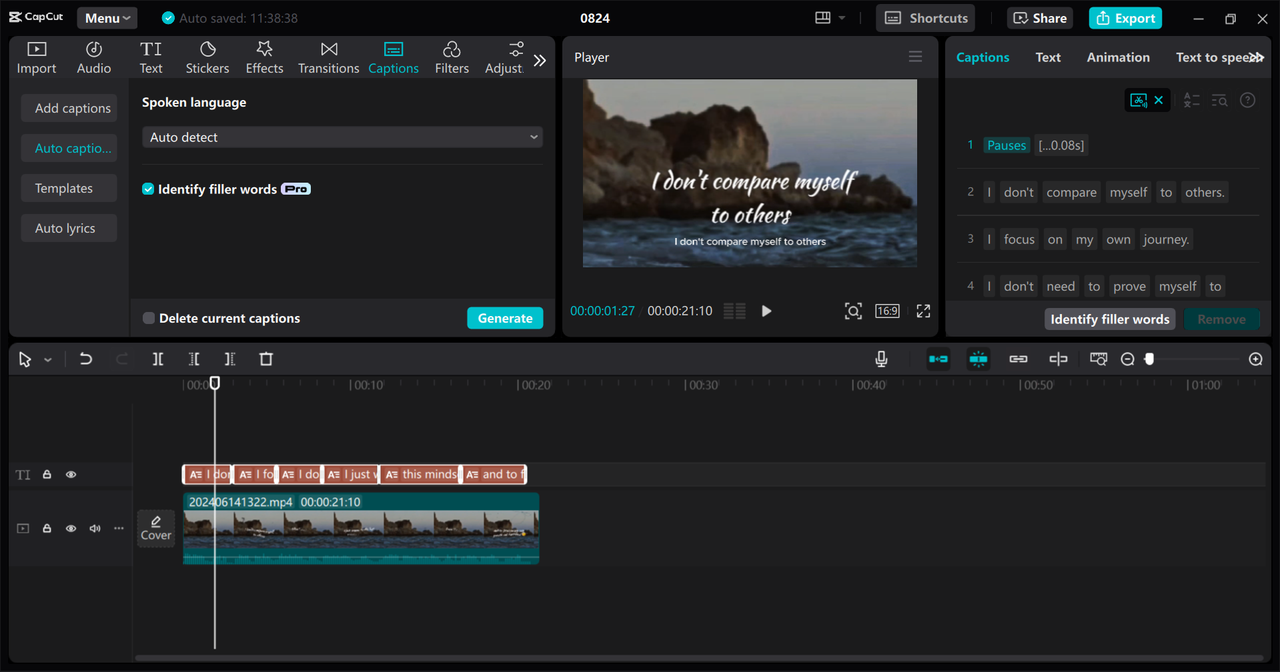Click the clip linkage chain icon
1280x672 pixels.
pyautogui.click(x=1018, y=359)
